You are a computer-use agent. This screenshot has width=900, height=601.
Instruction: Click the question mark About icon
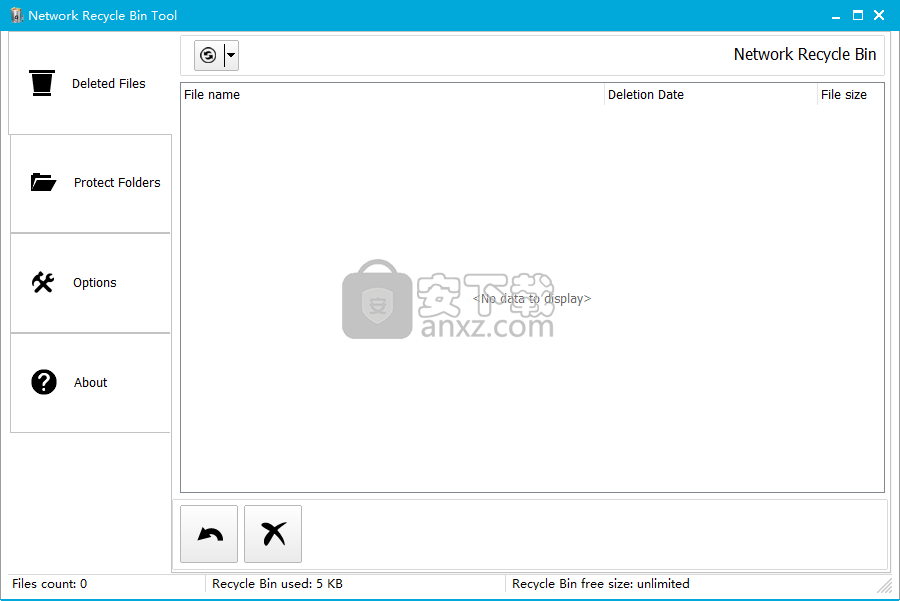[x=44, y=382]
